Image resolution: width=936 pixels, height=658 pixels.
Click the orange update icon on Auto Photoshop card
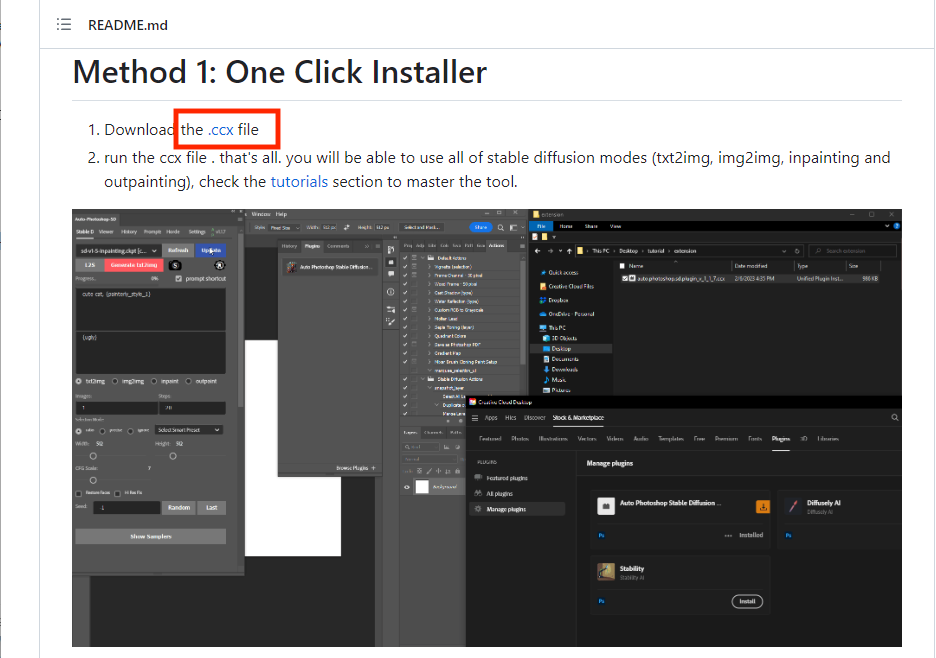[763, 507]
